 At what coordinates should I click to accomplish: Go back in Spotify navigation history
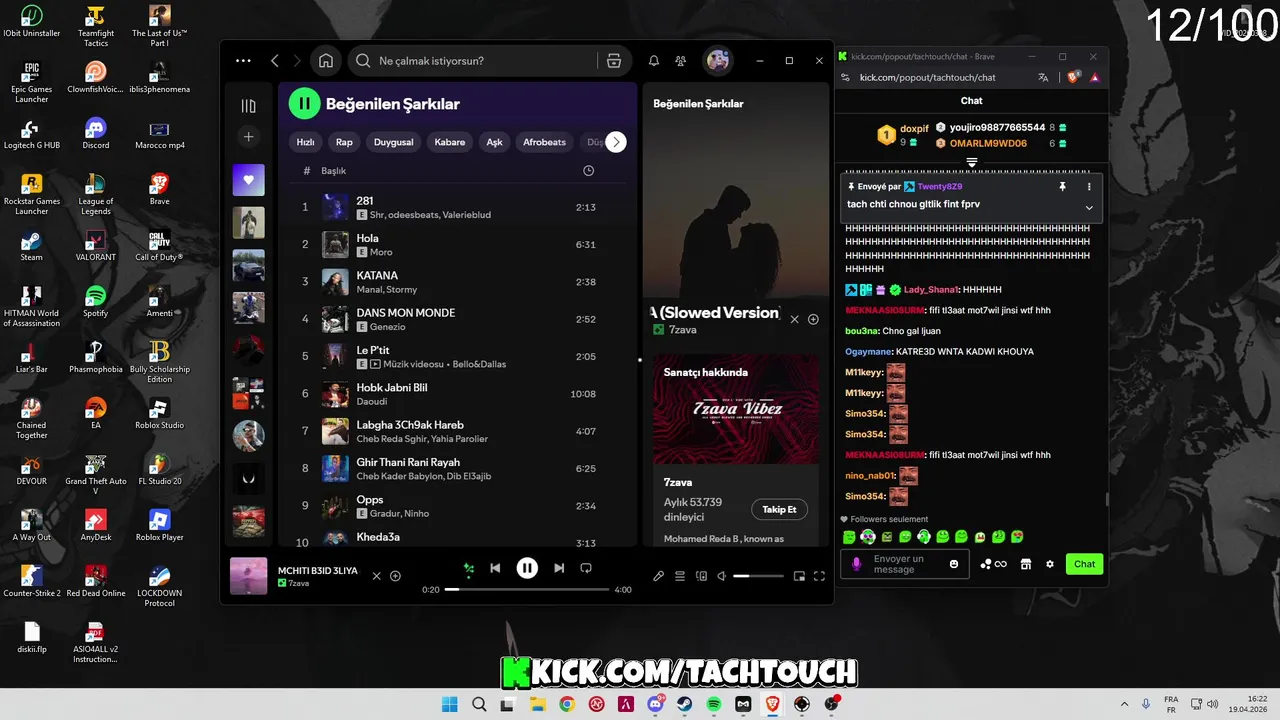(275, 61)
